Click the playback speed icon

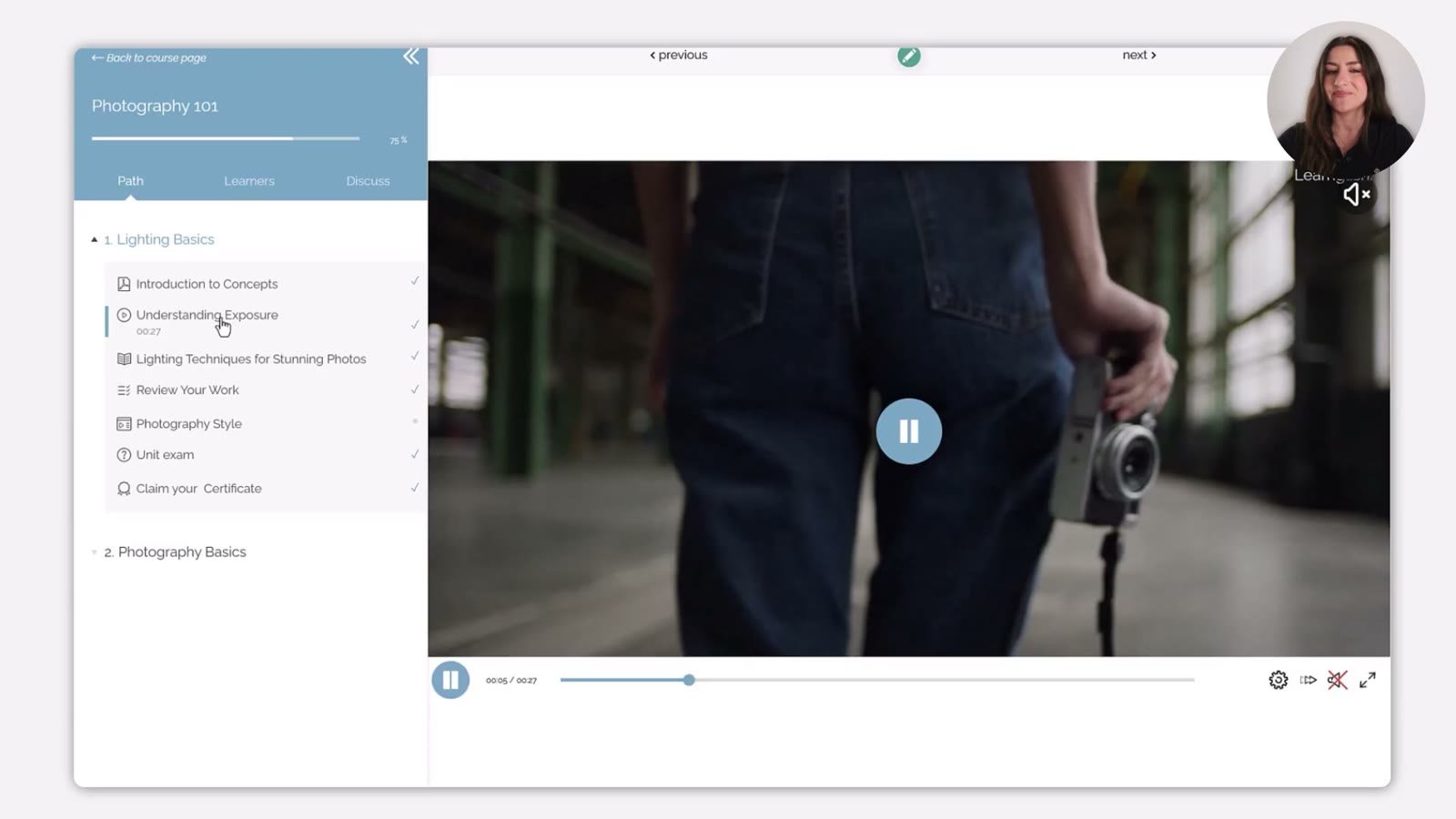(1308, 680)
